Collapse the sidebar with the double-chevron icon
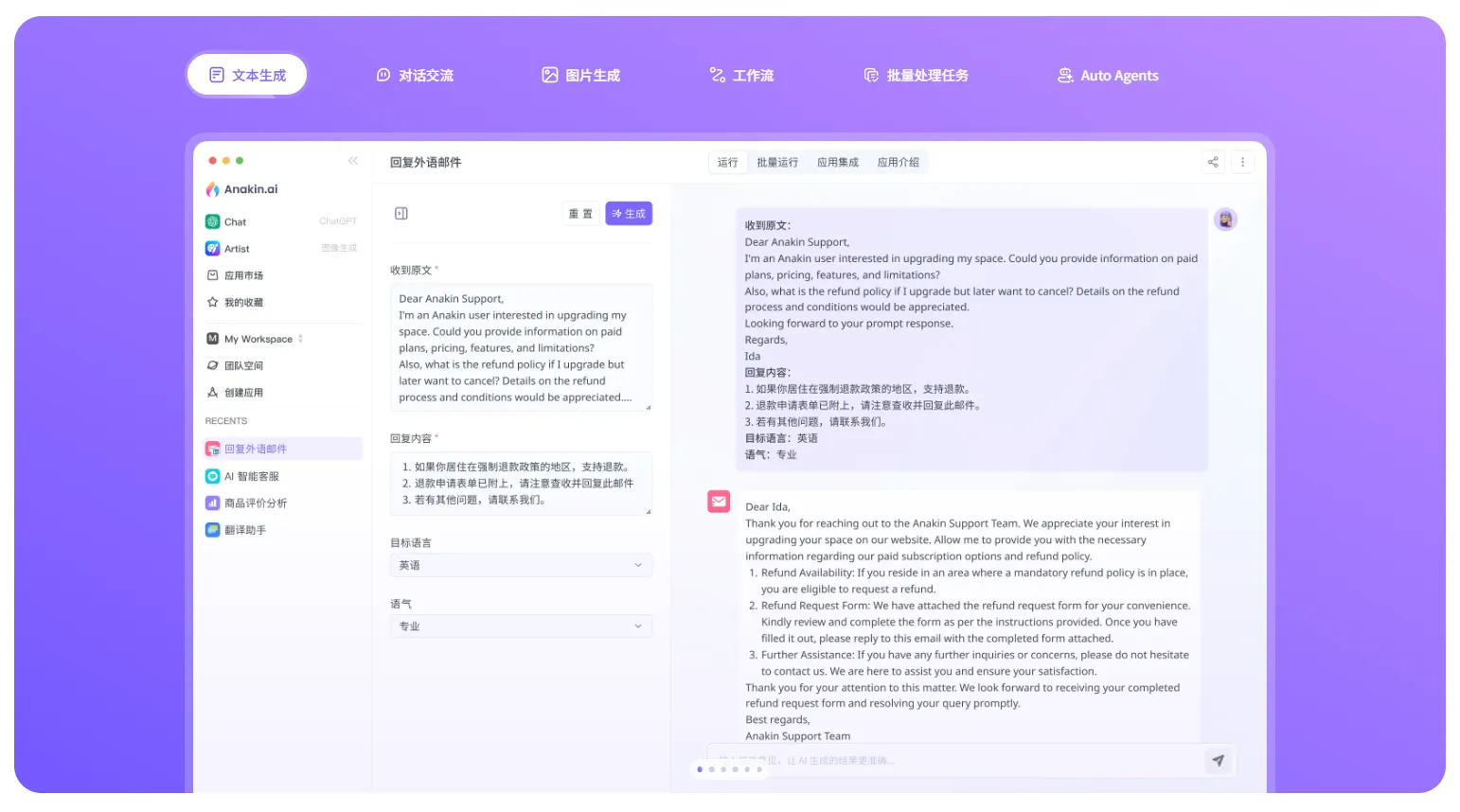 tap(353, 161)
